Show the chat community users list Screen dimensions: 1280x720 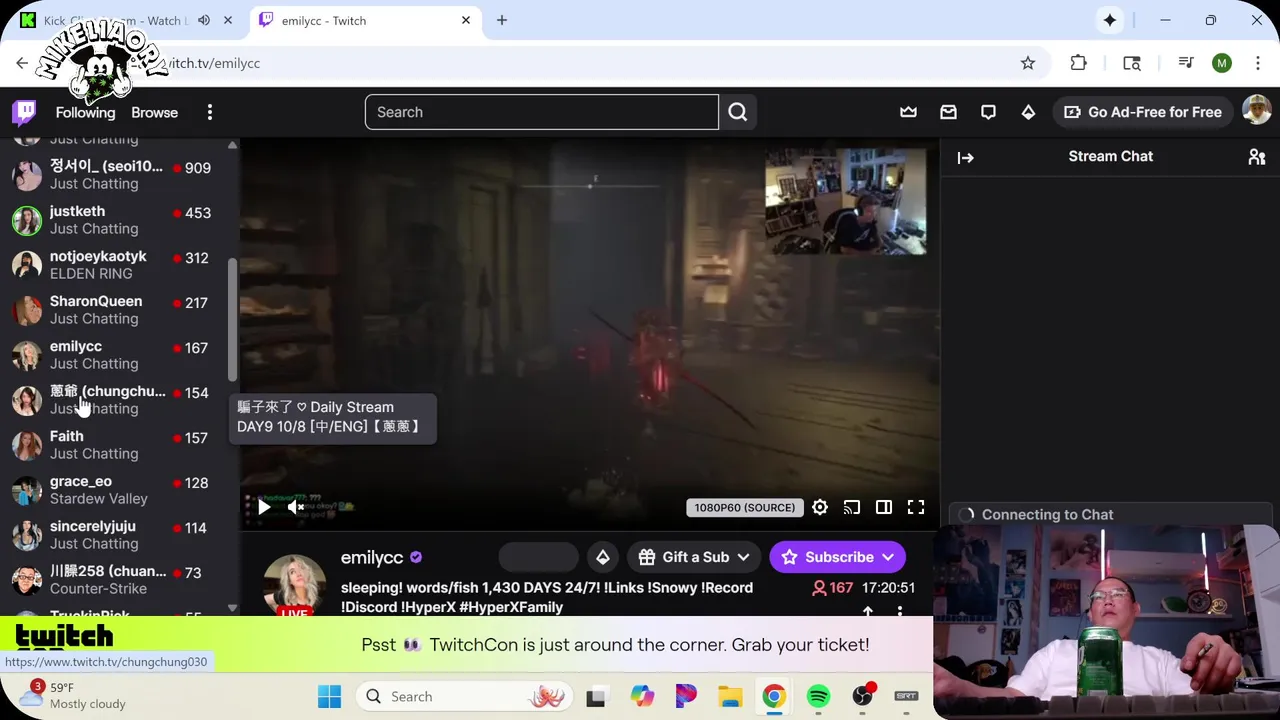tap(1257, 157)
